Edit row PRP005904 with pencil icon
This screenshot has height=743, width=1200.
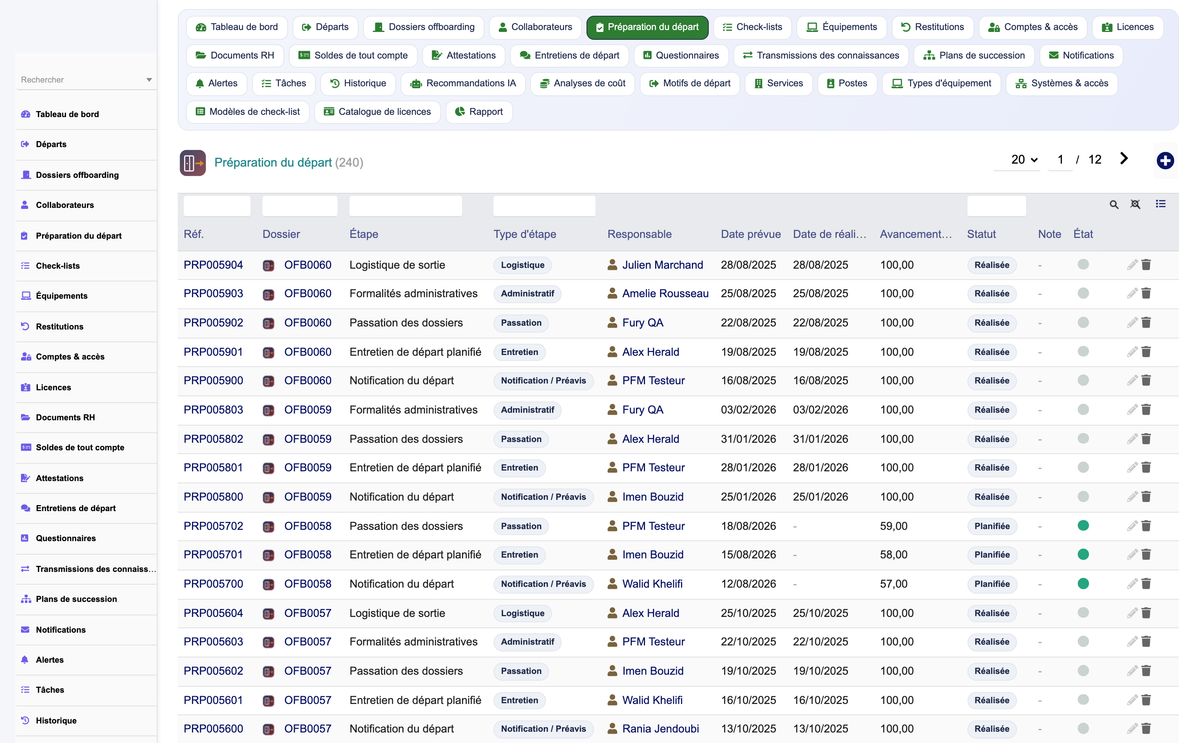click(x=1132, y=265)
